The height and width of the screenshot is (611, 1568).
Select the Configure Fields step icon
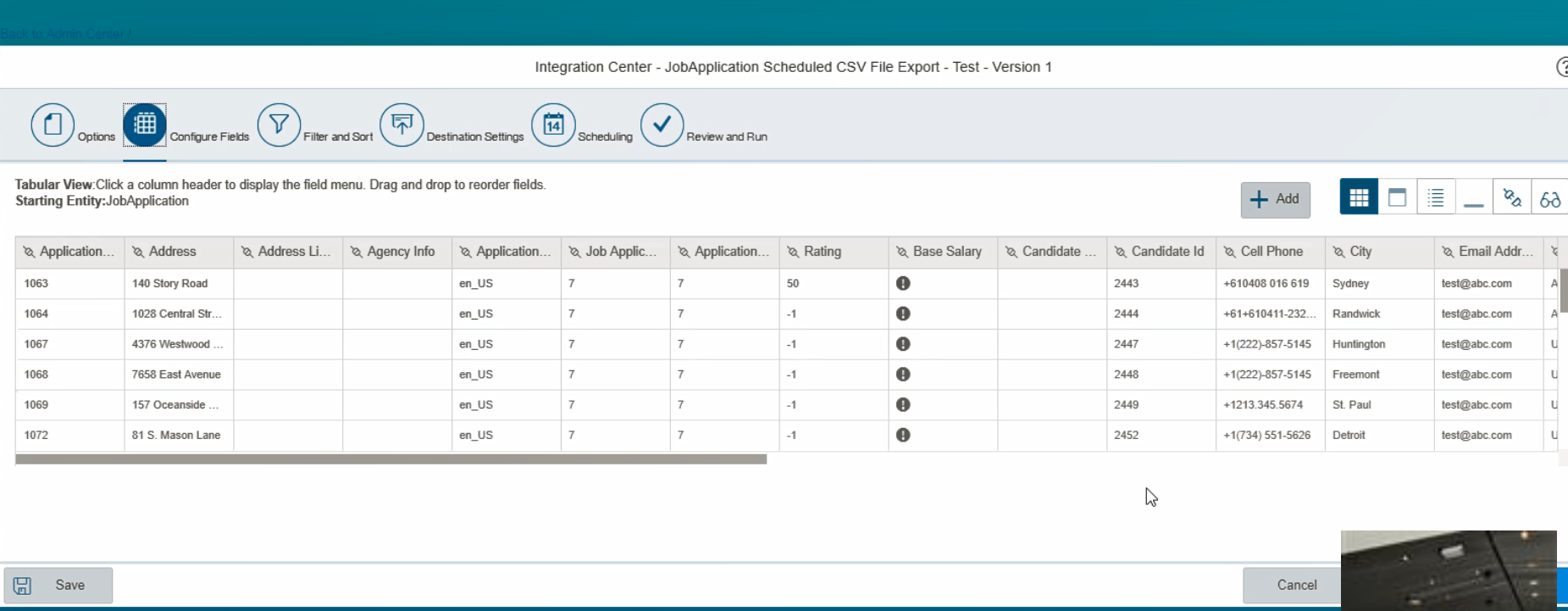pos(145,125)
